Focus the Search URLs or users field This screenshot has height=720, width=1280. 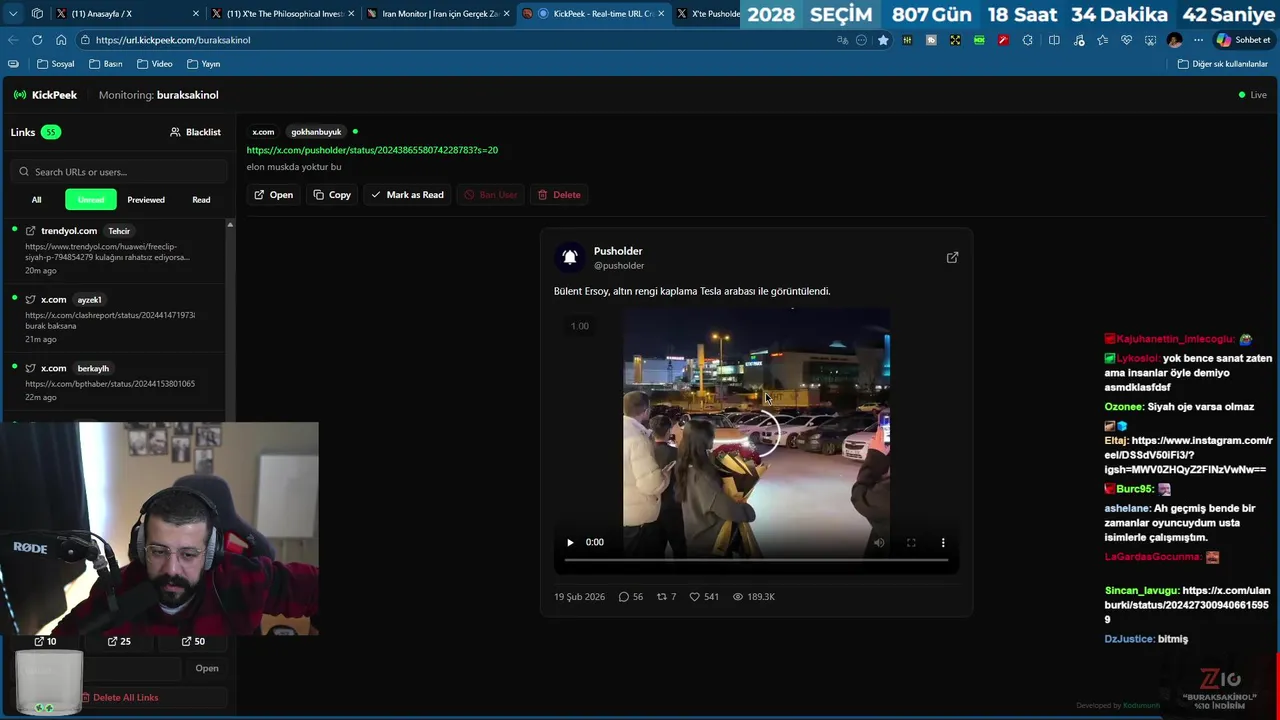119,172
